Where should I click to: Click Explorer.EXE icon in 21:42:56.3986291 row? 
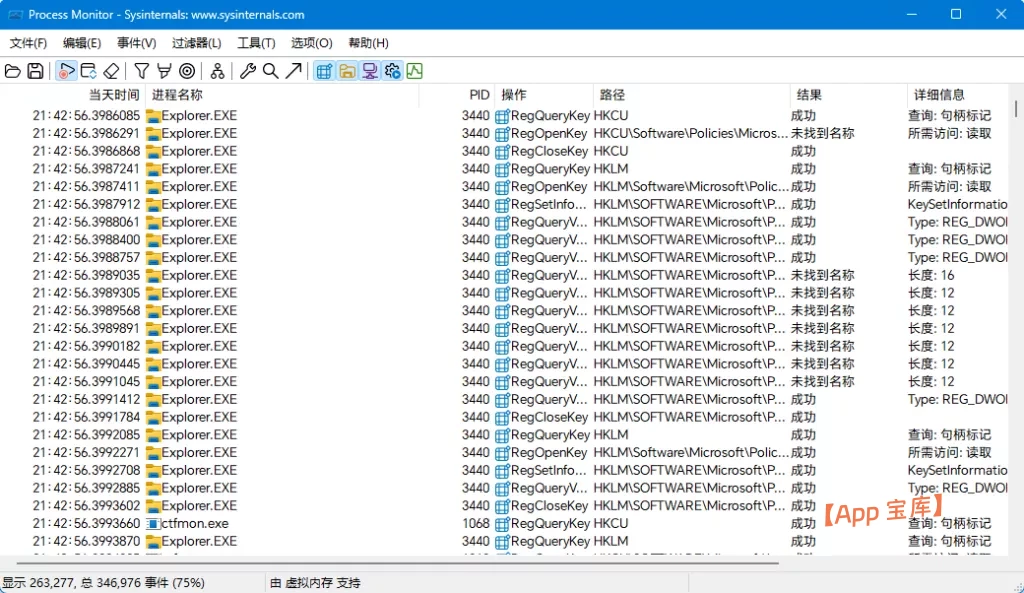tap(153, 134)
